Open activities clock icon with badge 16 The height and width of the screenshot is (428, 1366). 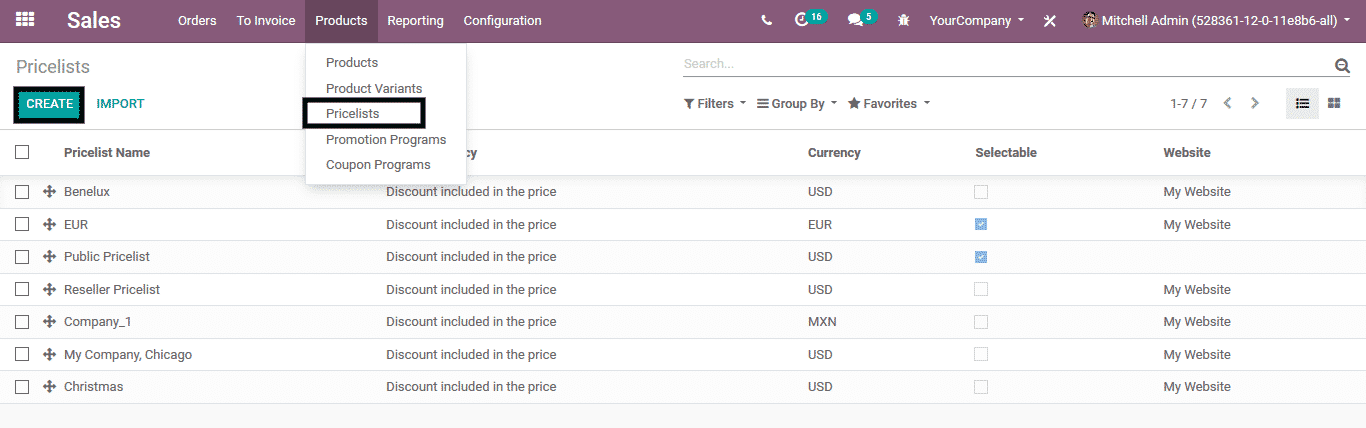point(801,20)
